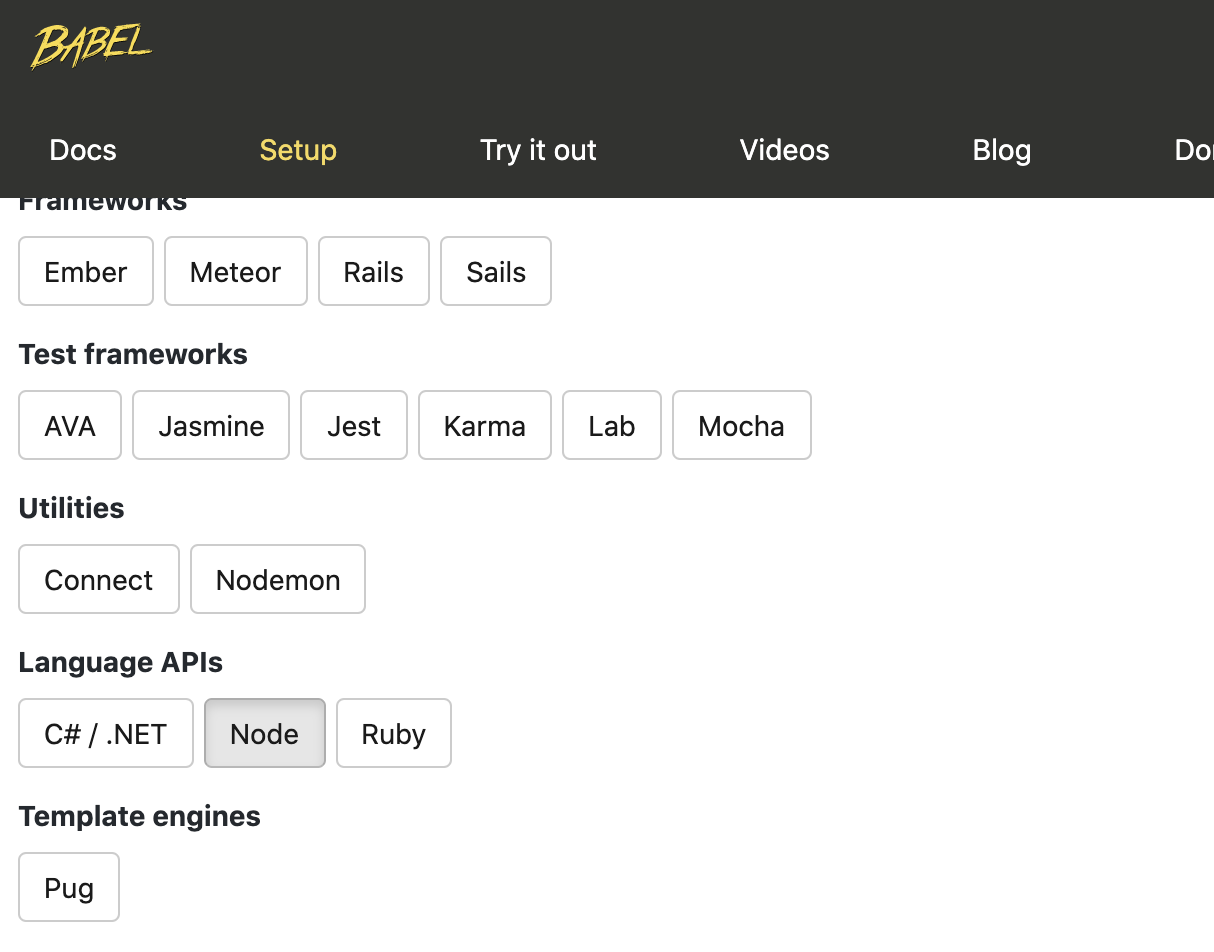Click the Utilities heading
The image size is (1214, 952).
[x=72, y=508]
